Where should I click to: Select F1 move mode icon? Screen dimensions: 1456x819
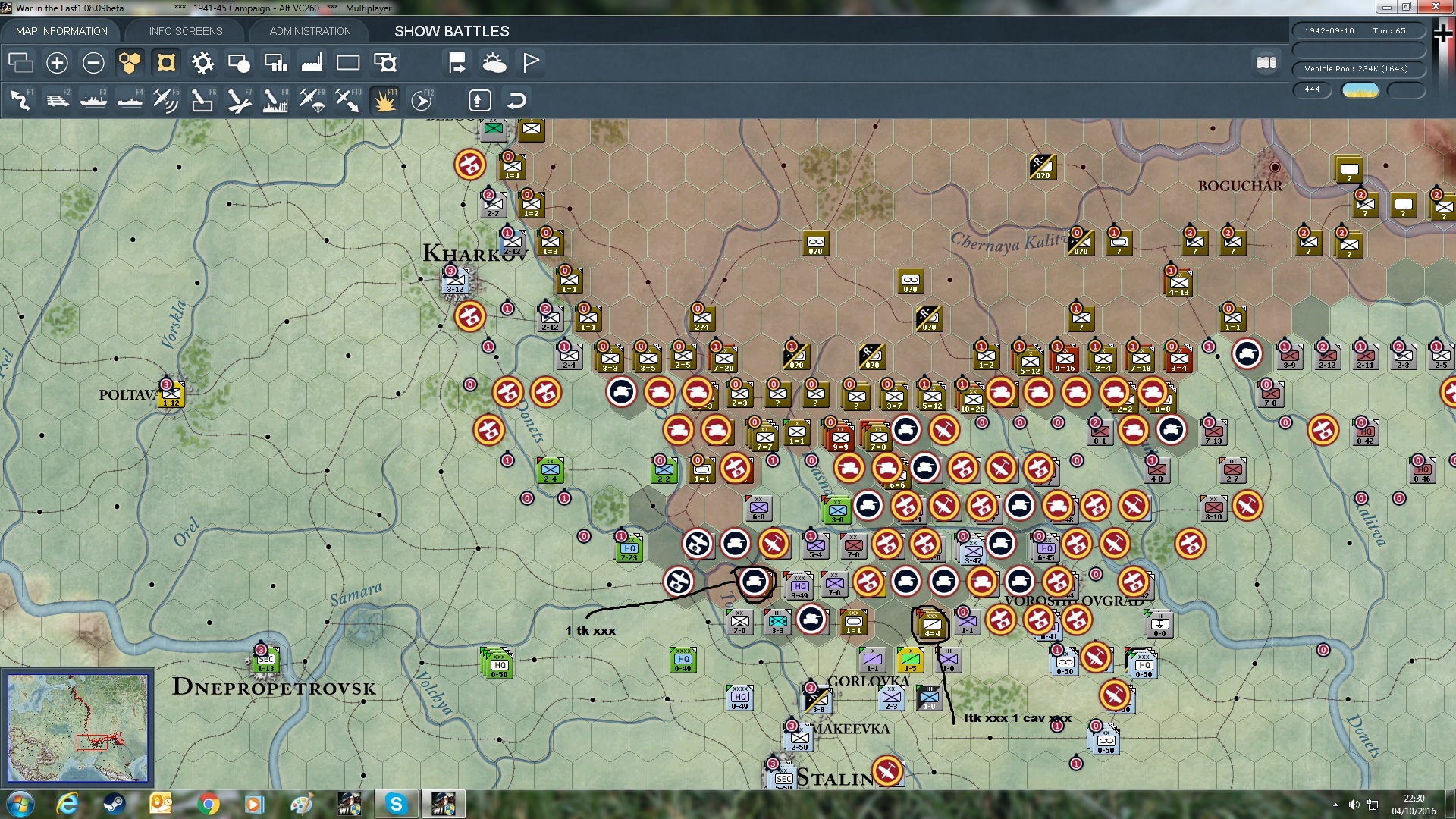(20, 99)
